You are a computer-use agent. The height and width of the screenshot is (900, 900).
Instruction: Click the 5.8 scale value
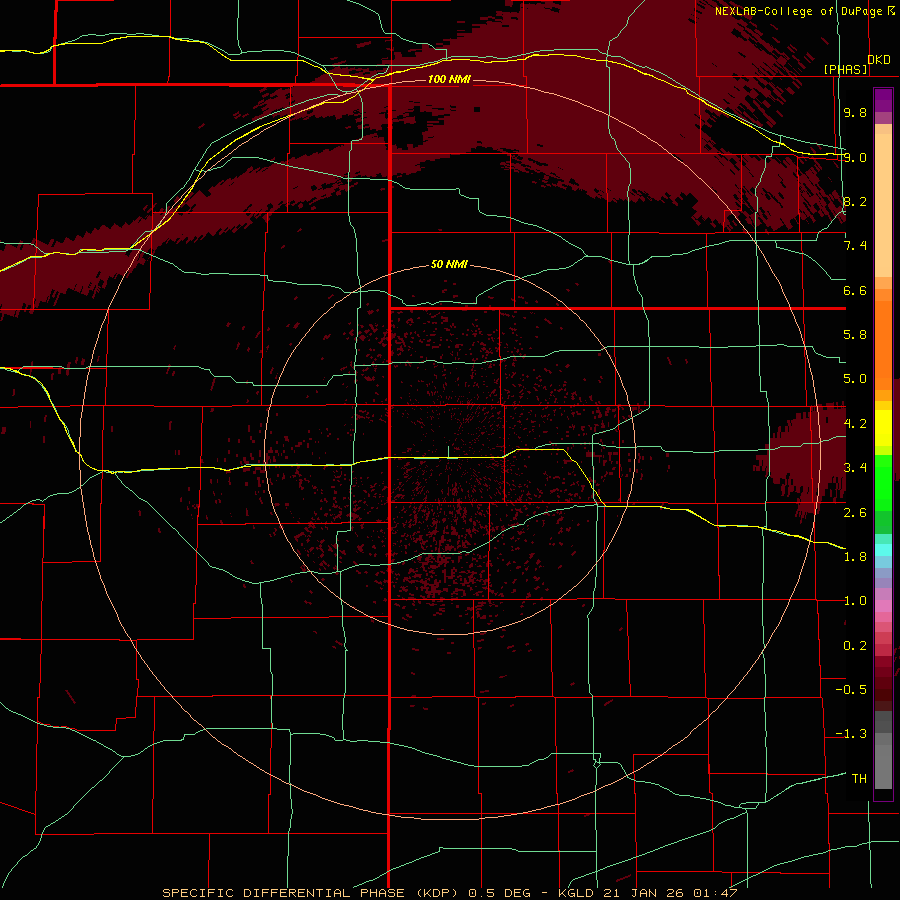(x=855, y=335)
